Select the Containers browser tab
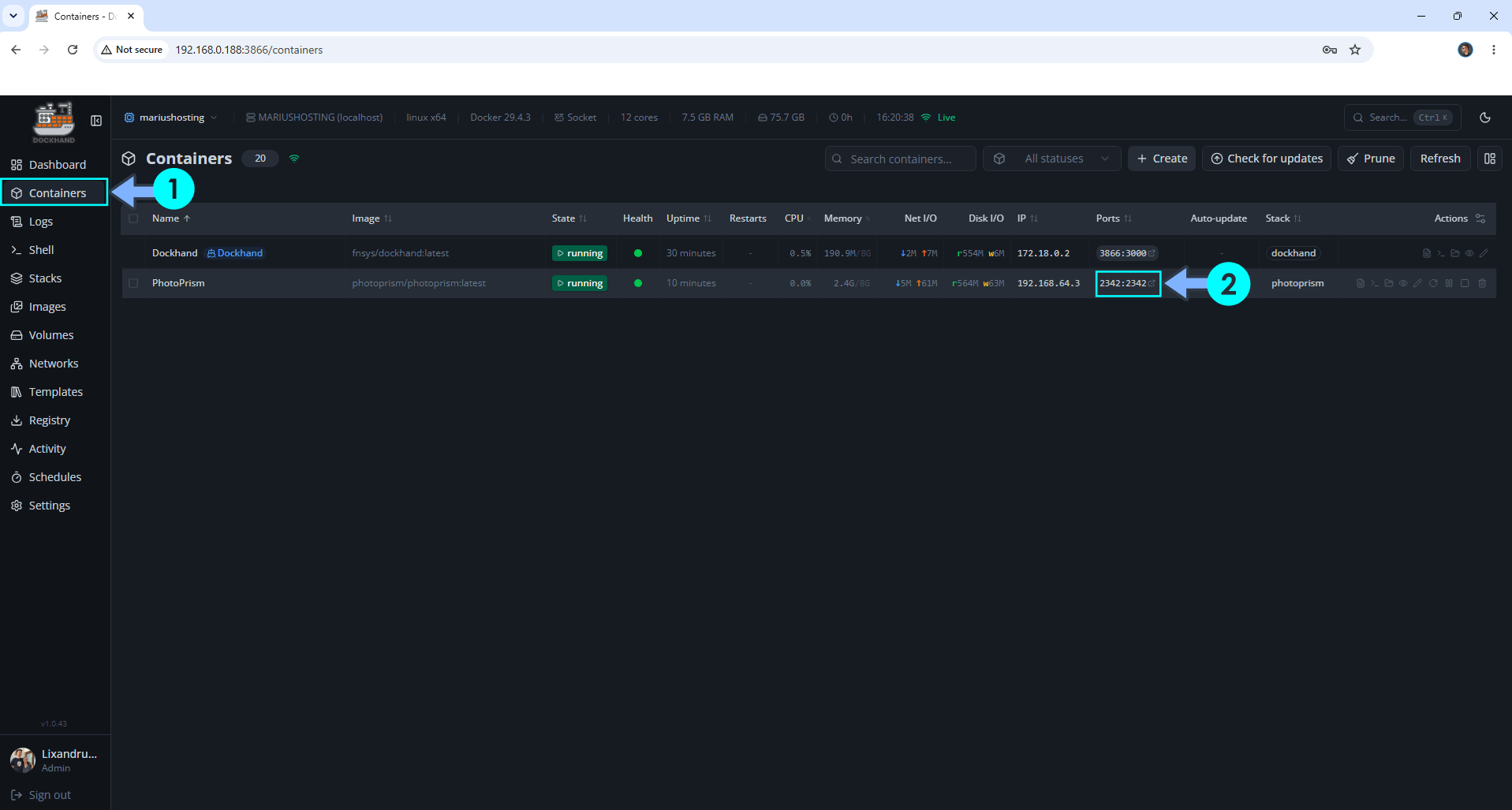The image size is (1512, 810). [x=85, y=16]
